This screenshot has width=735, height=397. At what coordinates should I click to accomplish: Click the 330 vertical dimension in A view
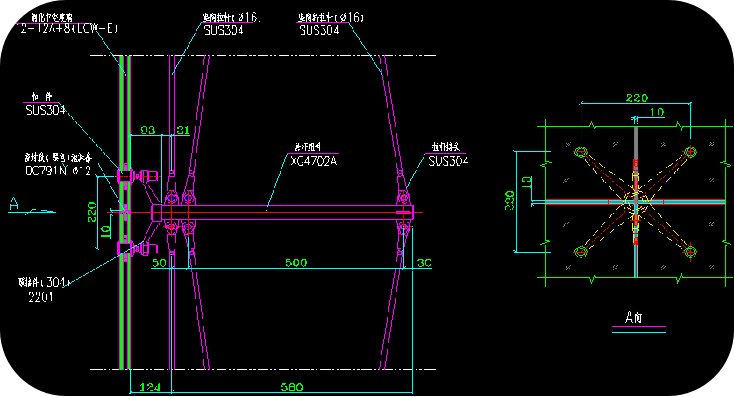pyautogui.click(x=510, y=200)
